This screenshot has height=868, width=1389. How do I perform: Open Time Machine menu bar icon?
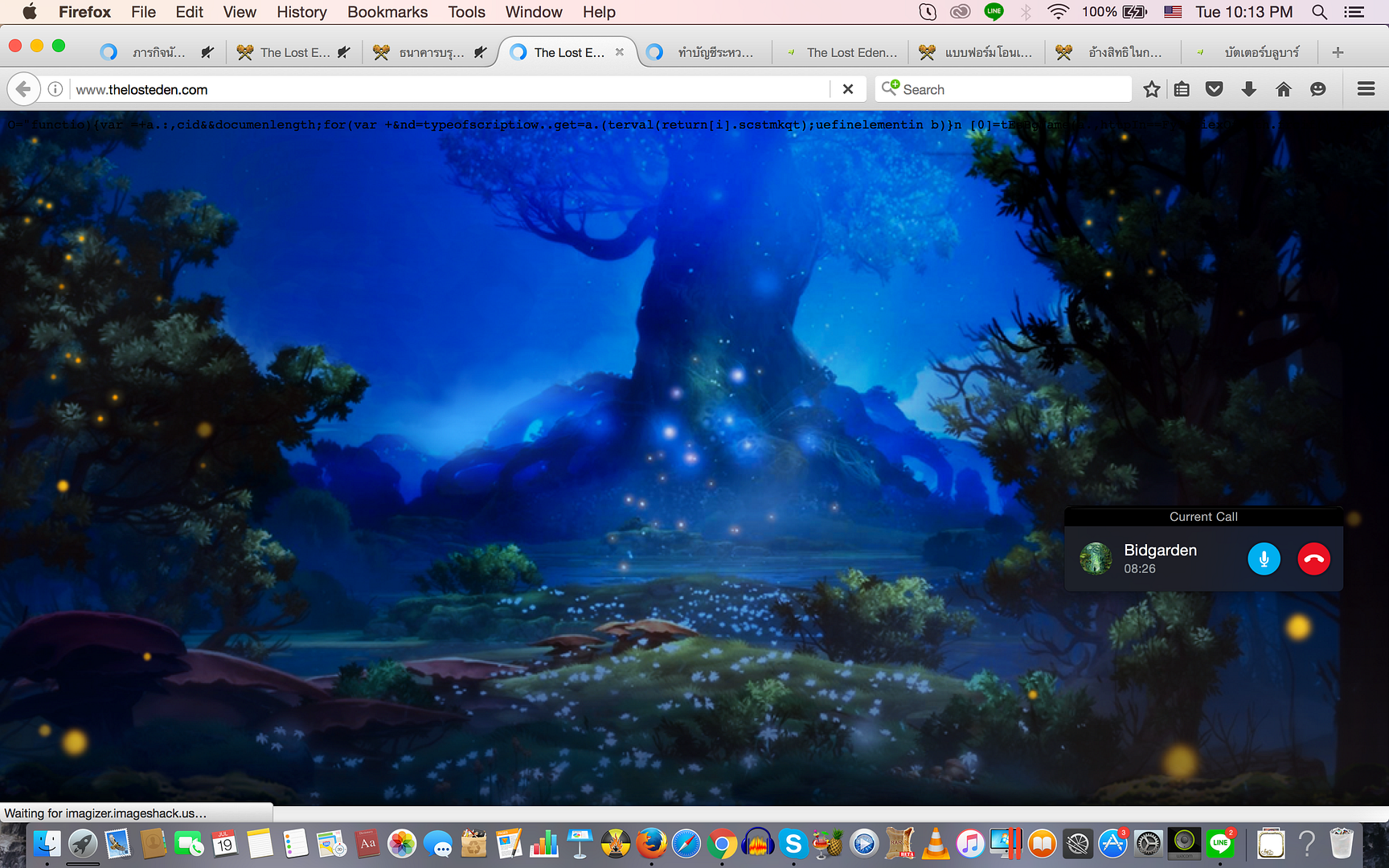point(928,11)
